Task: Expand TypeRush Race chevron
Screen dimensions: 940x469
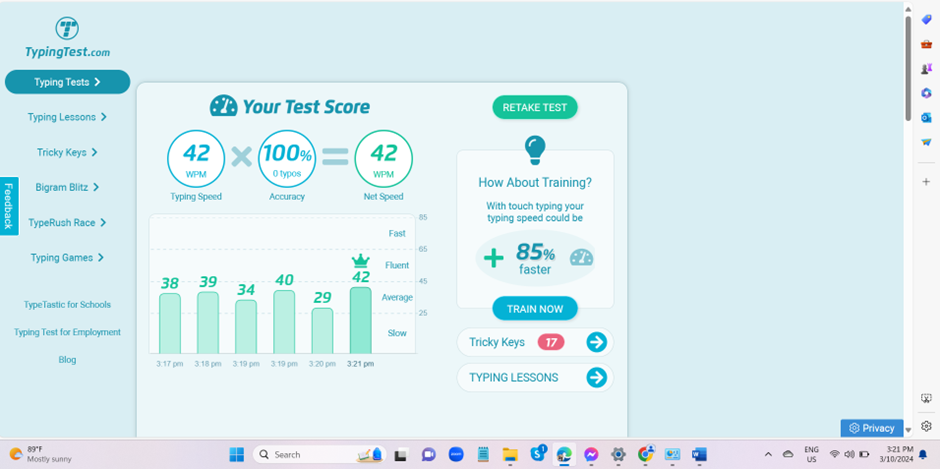Action: [103, 223]
